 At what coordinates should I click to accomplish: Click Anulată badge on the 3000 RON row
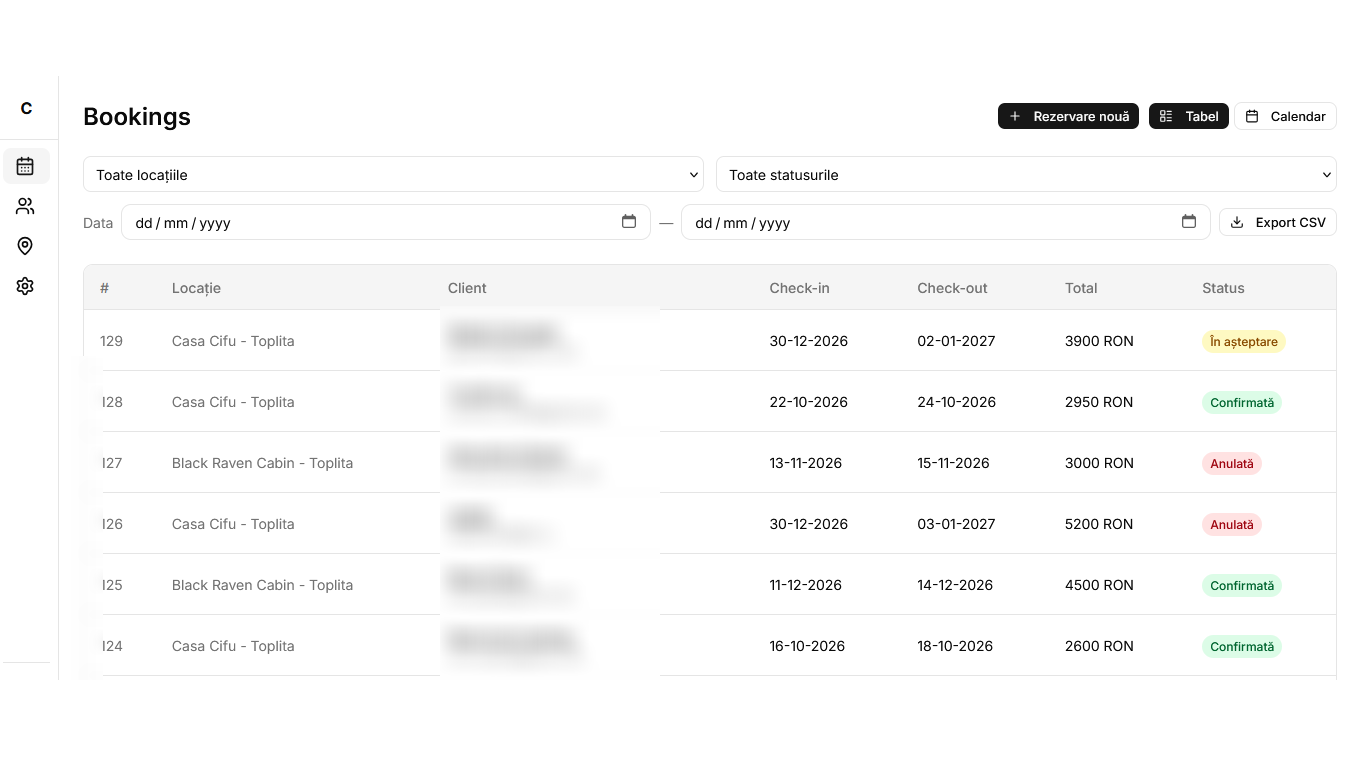tap(1232, 463)
